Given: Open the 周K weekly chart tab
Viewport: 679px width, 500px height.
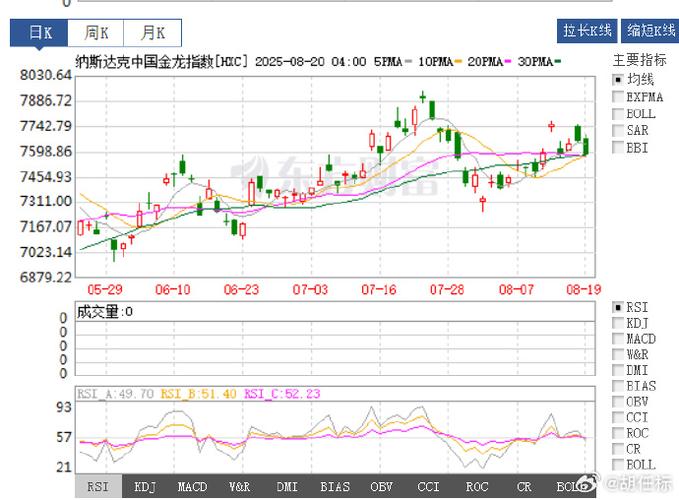Looking at the screenshot, I should [x=97, y=32].
